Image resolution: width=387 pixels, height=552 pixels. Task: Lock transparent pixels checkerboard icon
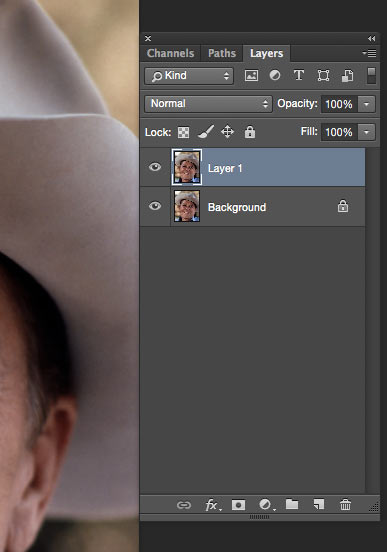[x=183, y=132]
